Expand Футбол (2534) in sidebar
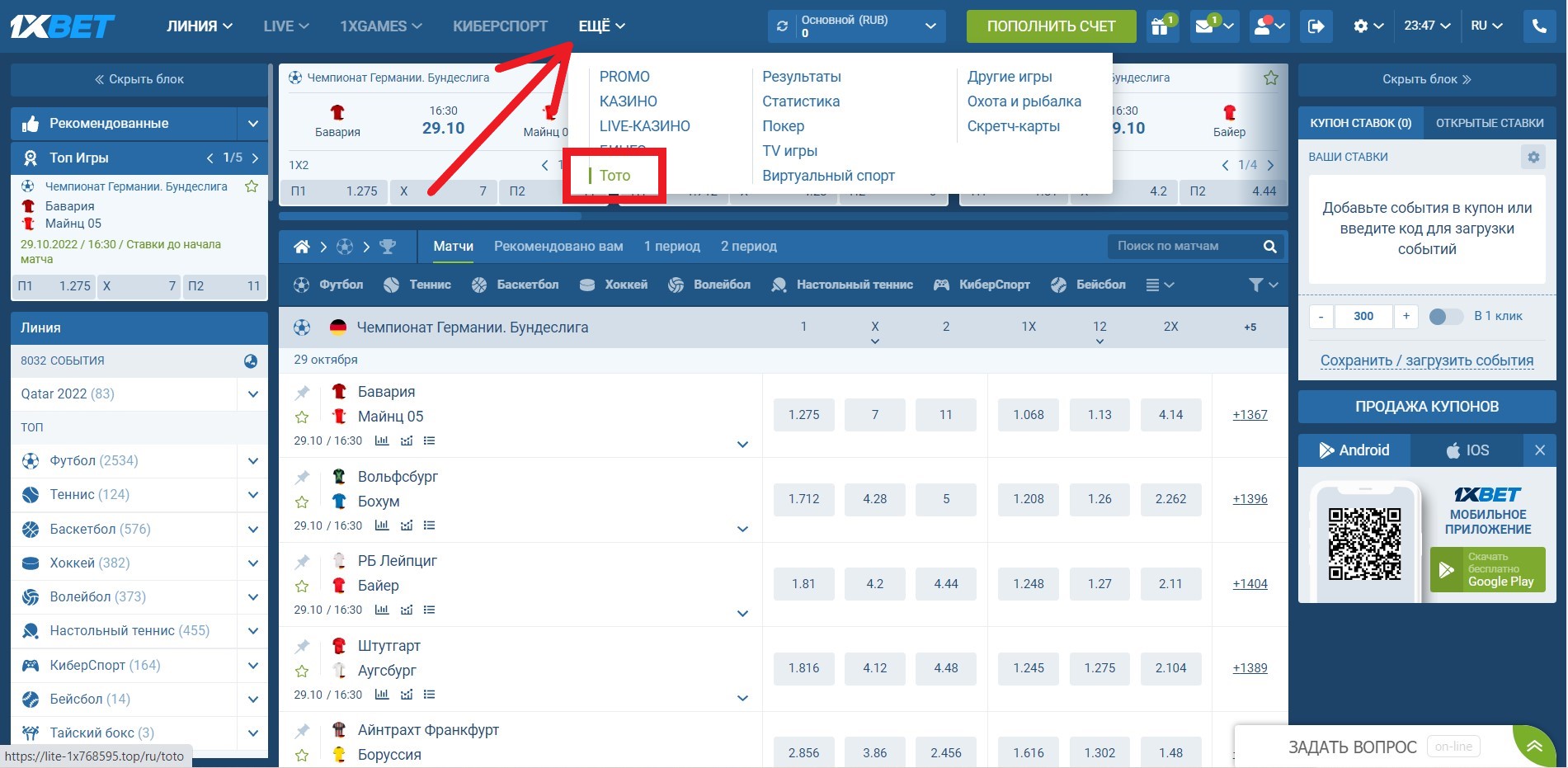Screen dimensions: 1568x768 click(x=253, y=461)
